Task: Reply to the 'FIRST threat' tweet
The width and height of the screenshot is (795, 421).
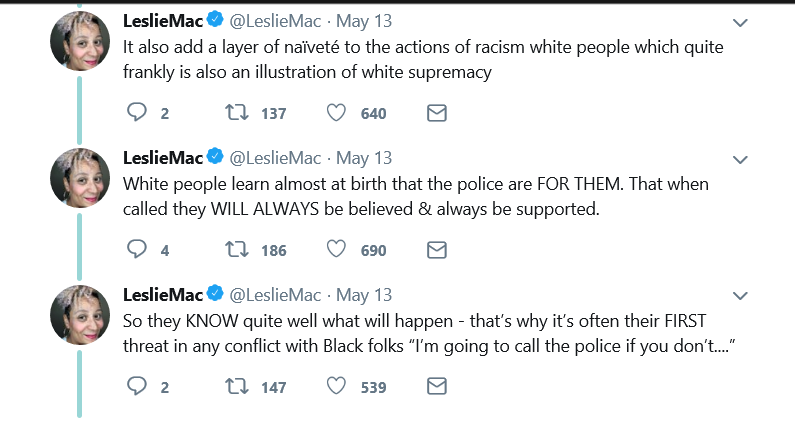Action: coord(137,387)
